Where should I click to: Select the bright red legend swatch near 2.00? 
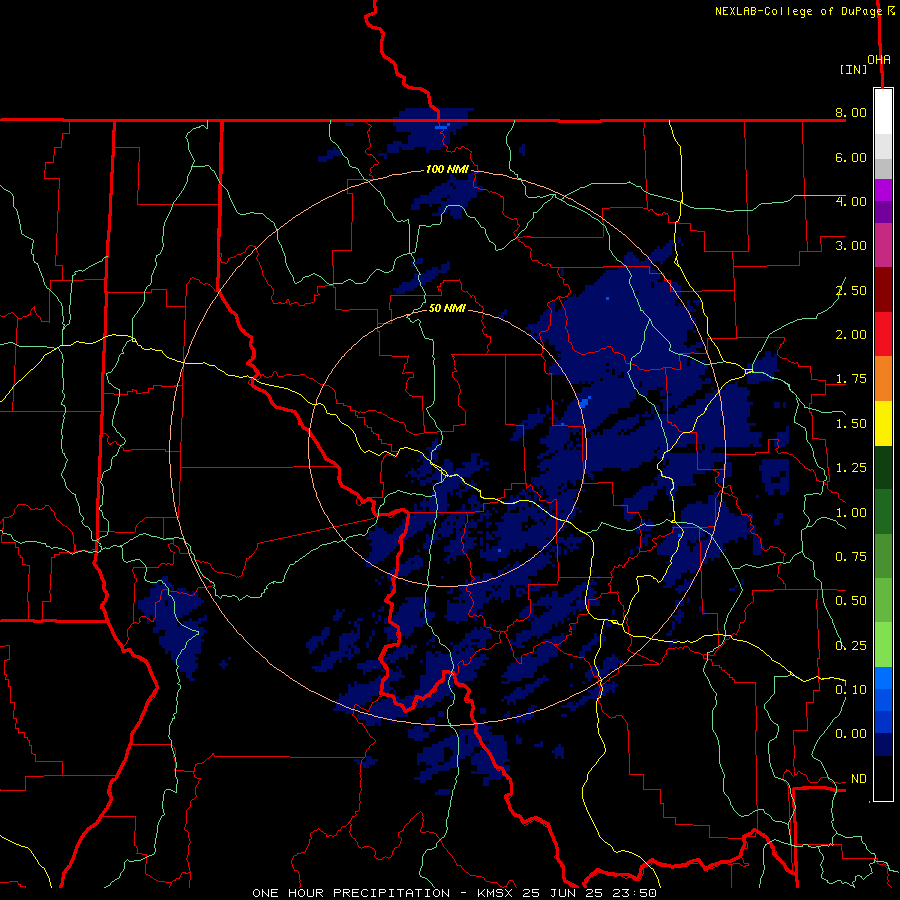click(x=883, y=334)
